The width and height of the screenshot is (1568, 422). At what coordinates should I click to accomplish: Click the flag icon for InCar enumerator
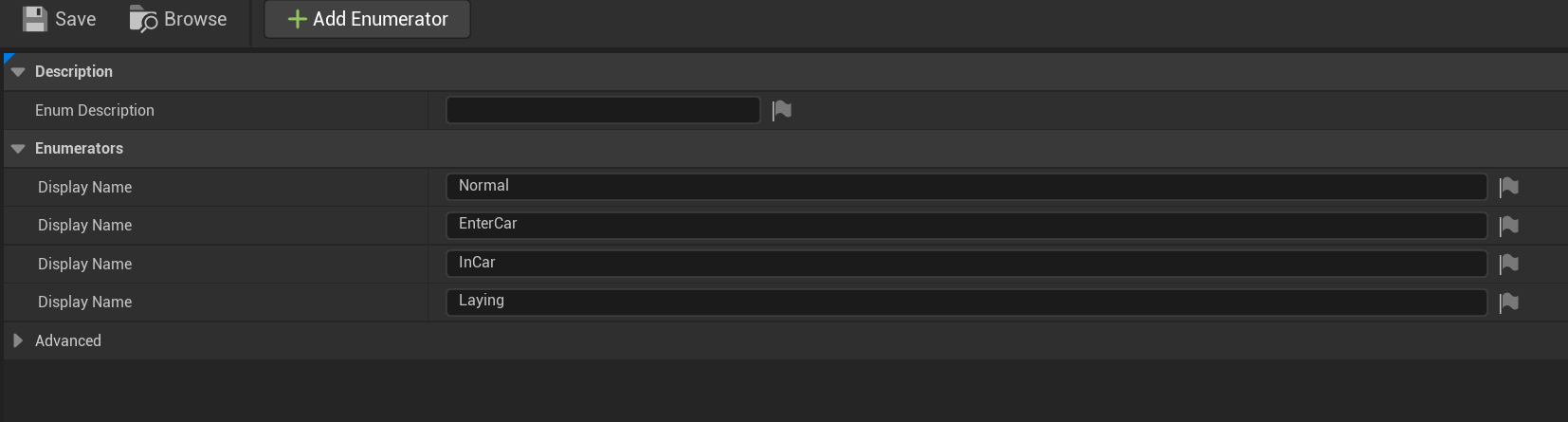1508,264
